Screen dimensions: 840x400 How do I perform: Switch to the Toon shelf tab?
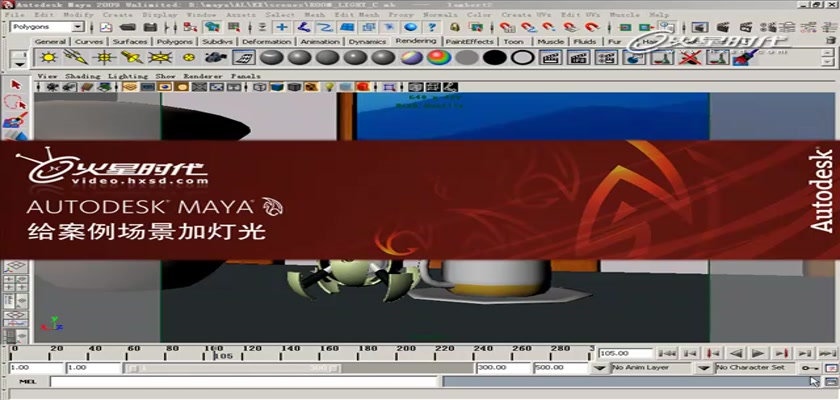coord(513,41)
